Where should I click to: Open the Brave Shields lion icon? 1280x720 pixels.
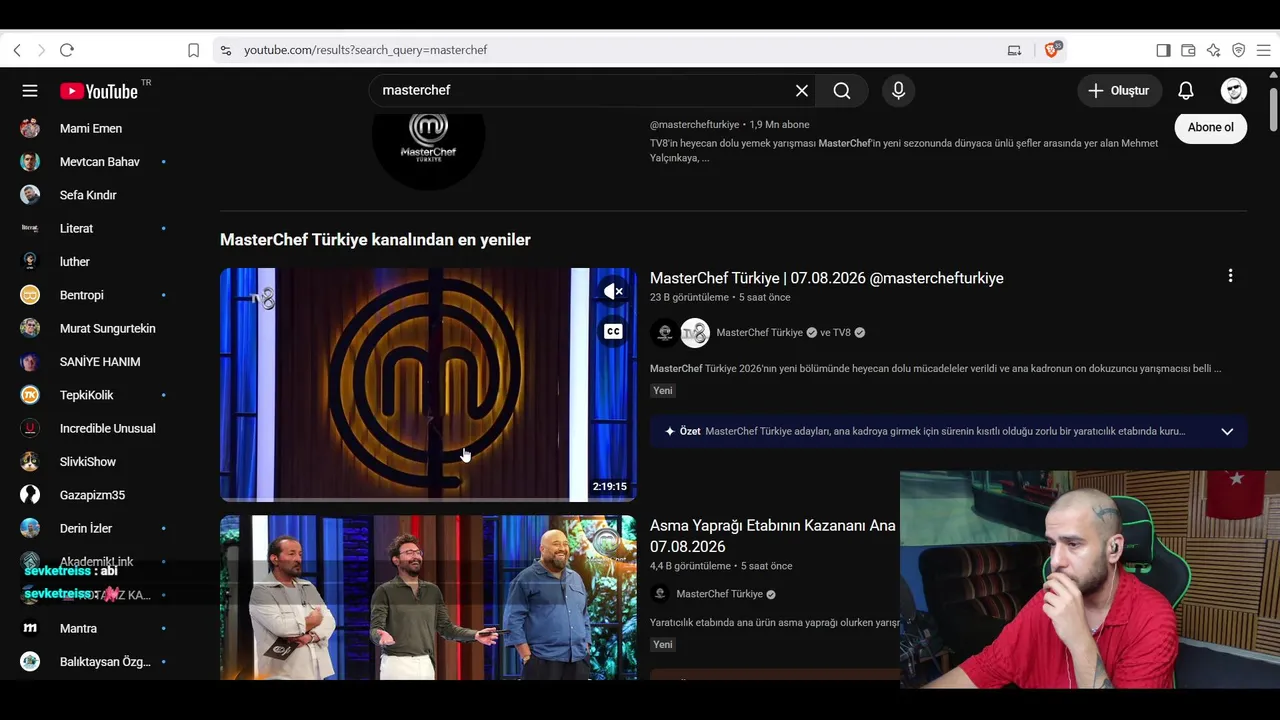(x=1052, y=50)
